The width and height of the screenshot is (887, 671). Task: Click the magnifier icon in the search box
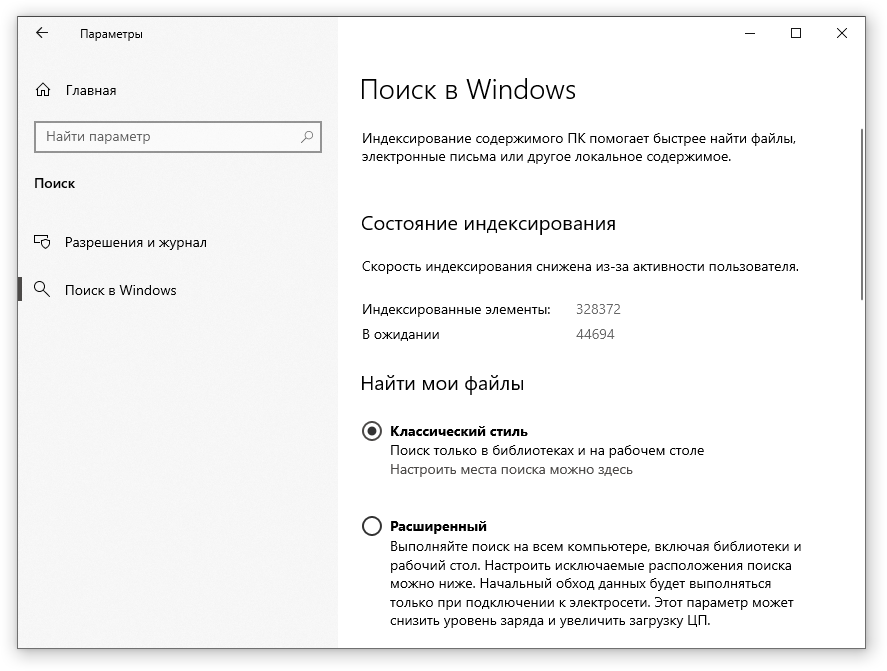307,137
